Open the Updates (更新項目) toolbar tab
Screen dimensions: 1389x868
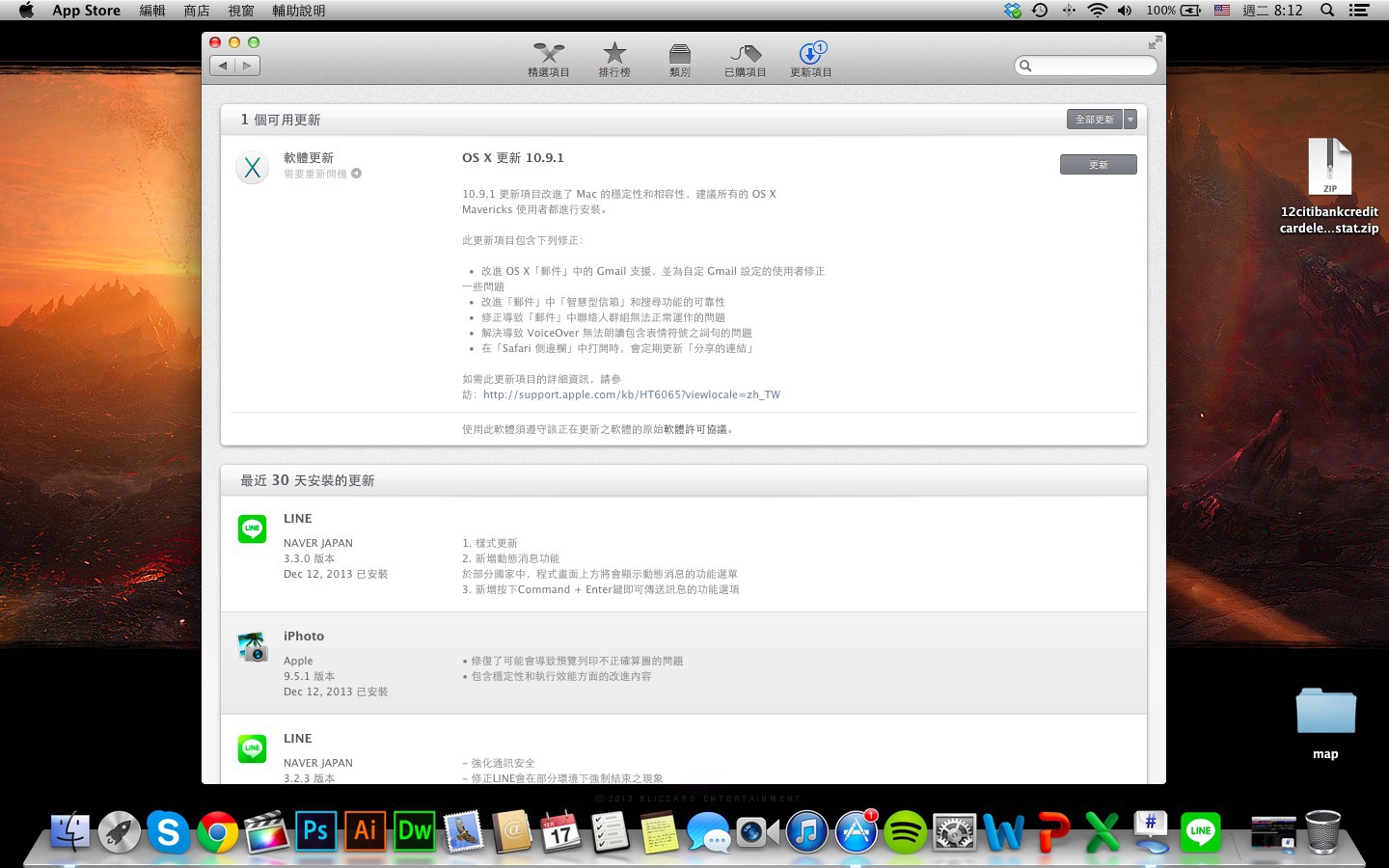(811, 60)
